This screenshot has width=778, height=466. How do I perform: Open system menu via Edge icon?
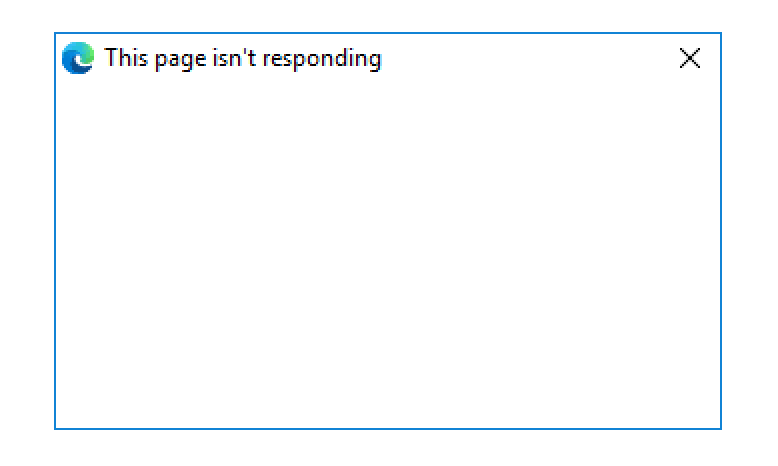click(x=78, y=58)
